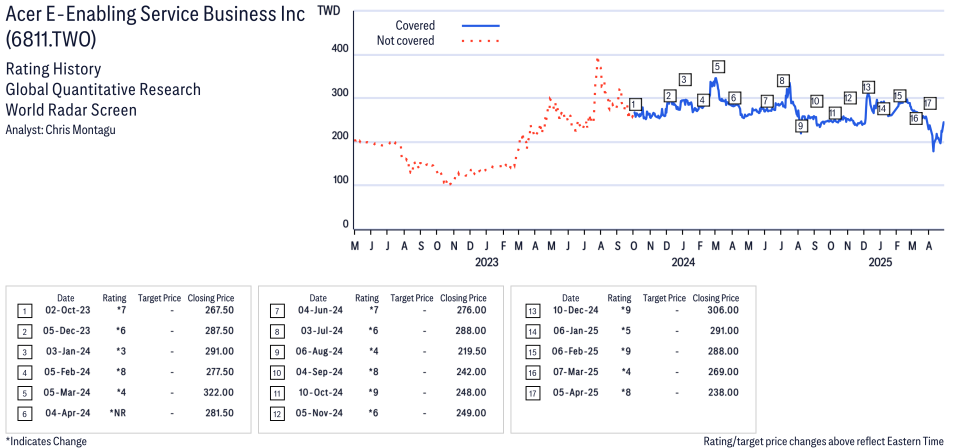Select chart marker 7 on the chart

767,101
